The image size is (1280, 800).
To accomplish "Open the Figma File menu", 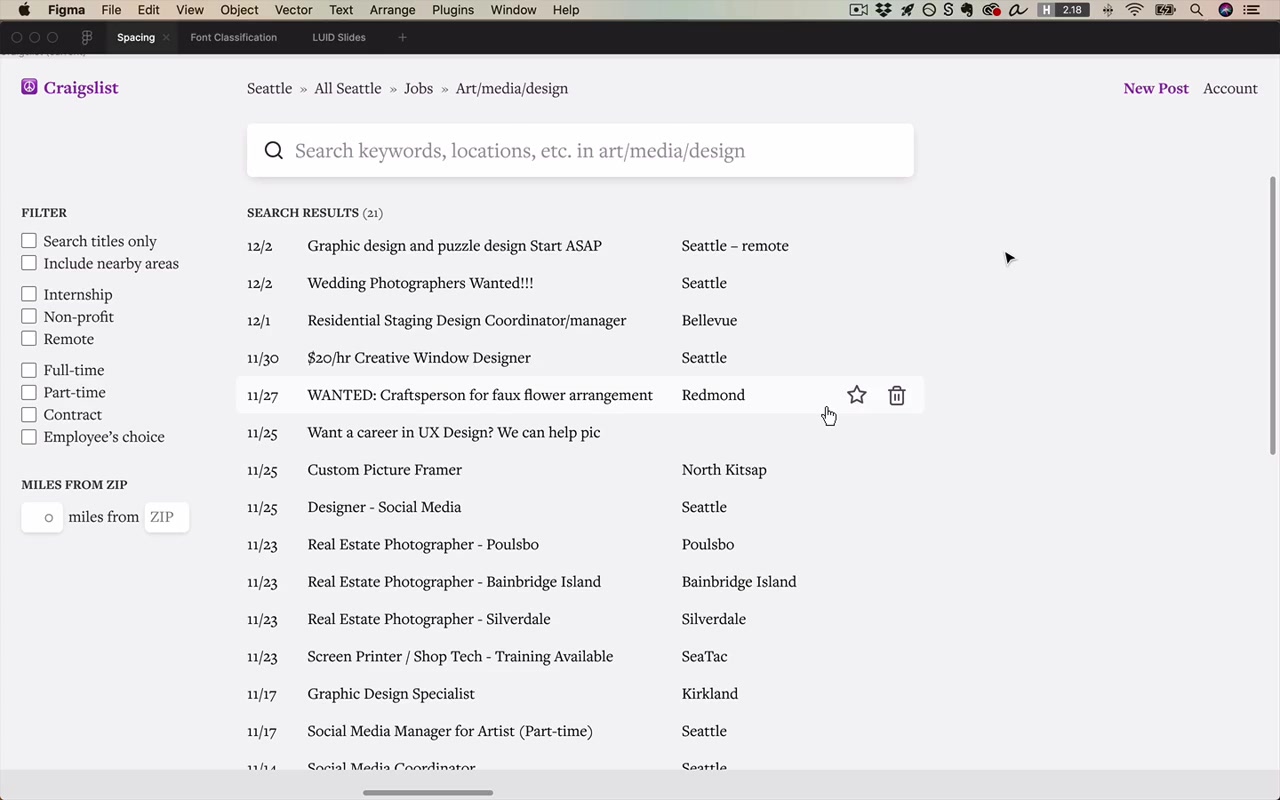I will 111,10.
